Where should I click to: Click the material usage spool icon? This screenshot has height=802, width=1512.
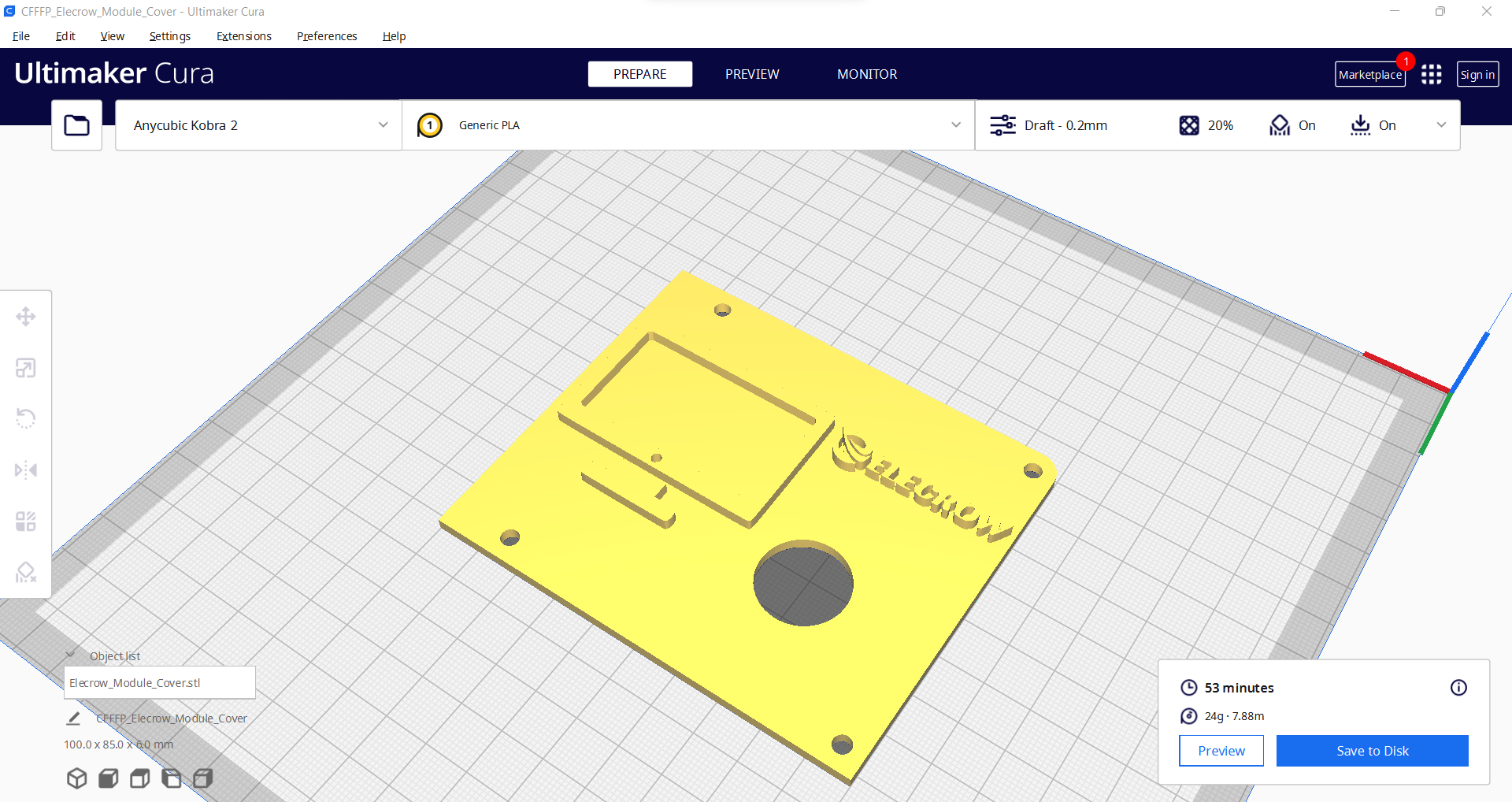tap(1189, 716)
